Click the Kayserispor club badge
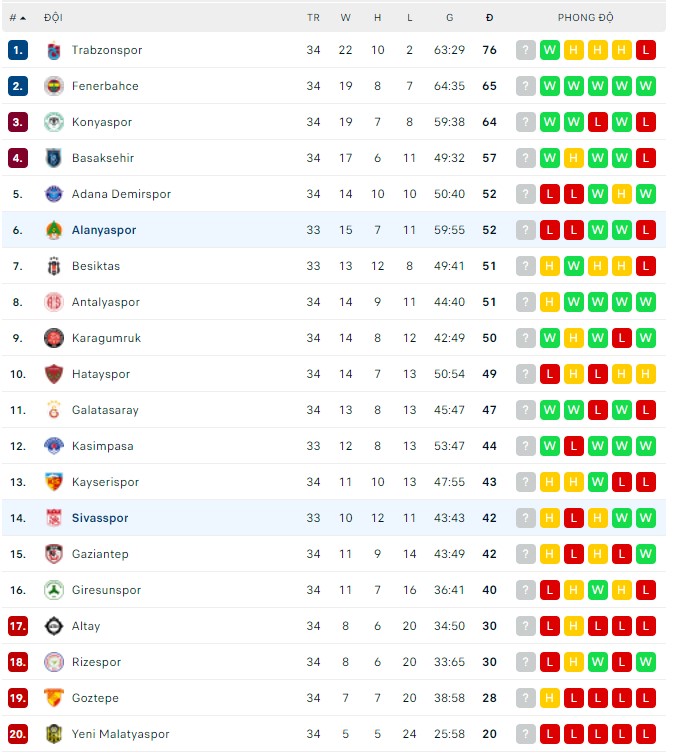The height and width of the screenshot is (753, 673). pos(54,482)
